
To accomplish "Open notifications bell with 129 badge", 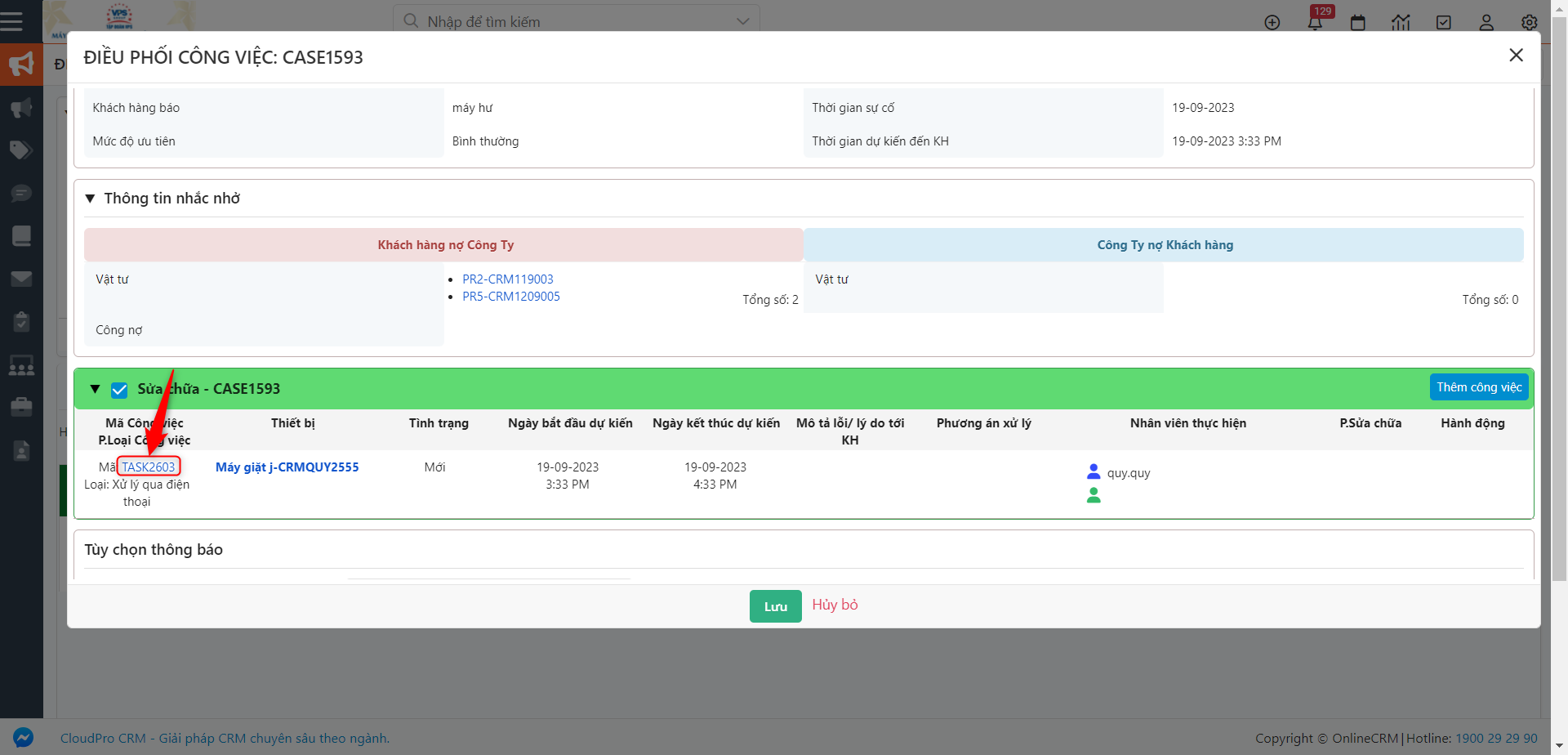I will point(1316,22).
